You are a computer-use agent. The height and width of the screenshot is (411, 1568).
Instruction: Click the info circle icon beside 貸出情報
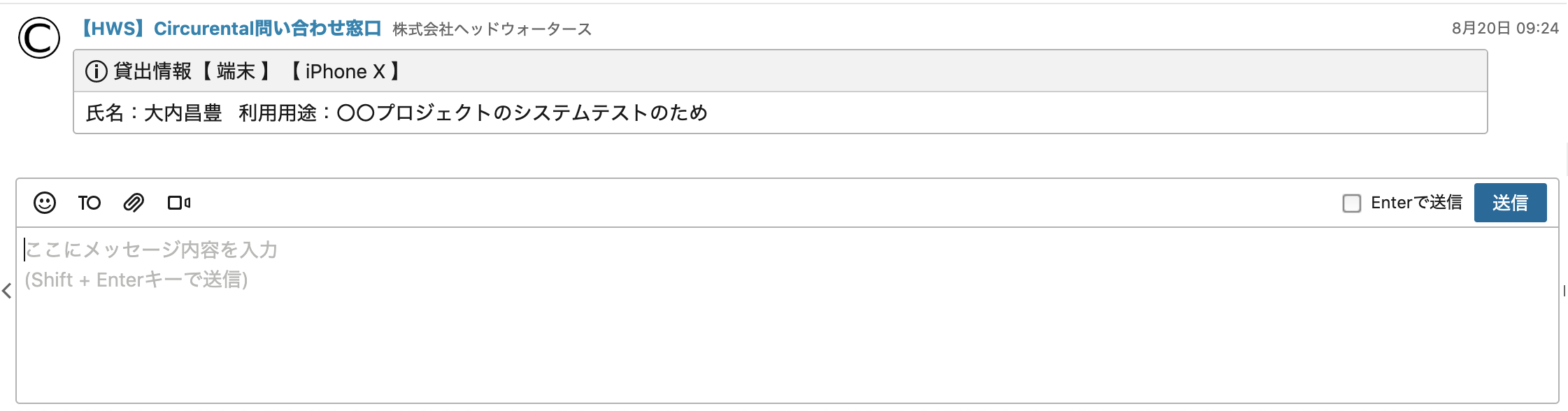96,71
